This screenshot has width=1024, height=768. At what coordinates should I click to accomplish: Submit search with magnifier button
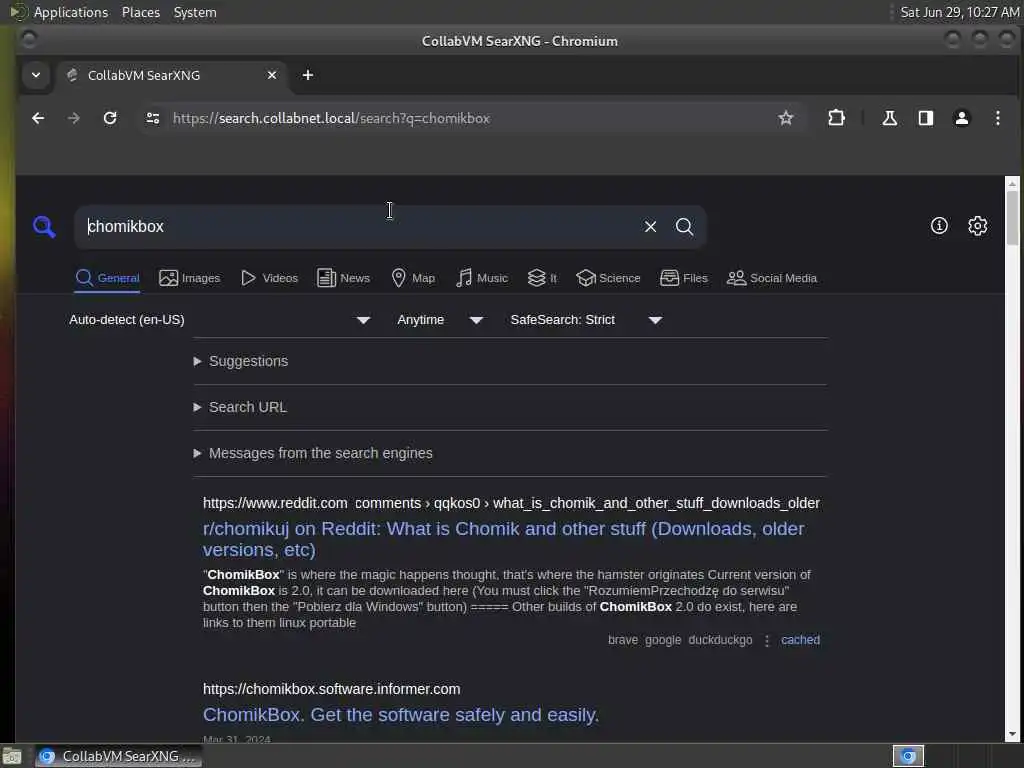click(684, 227)
